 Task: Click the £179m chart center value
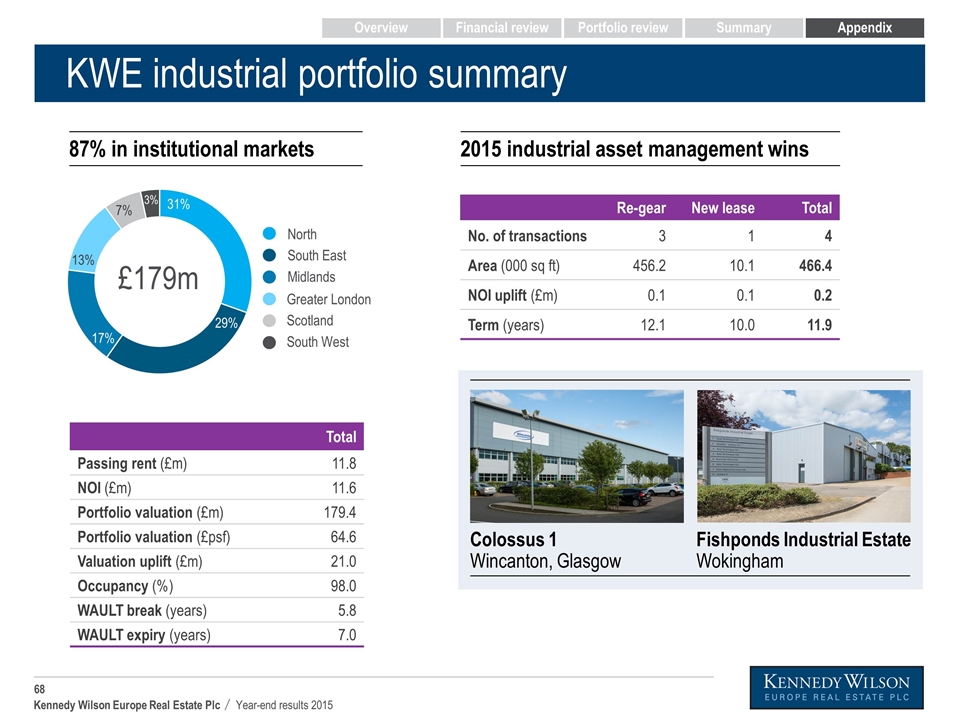pyautogui.click(x=158, y=279)
